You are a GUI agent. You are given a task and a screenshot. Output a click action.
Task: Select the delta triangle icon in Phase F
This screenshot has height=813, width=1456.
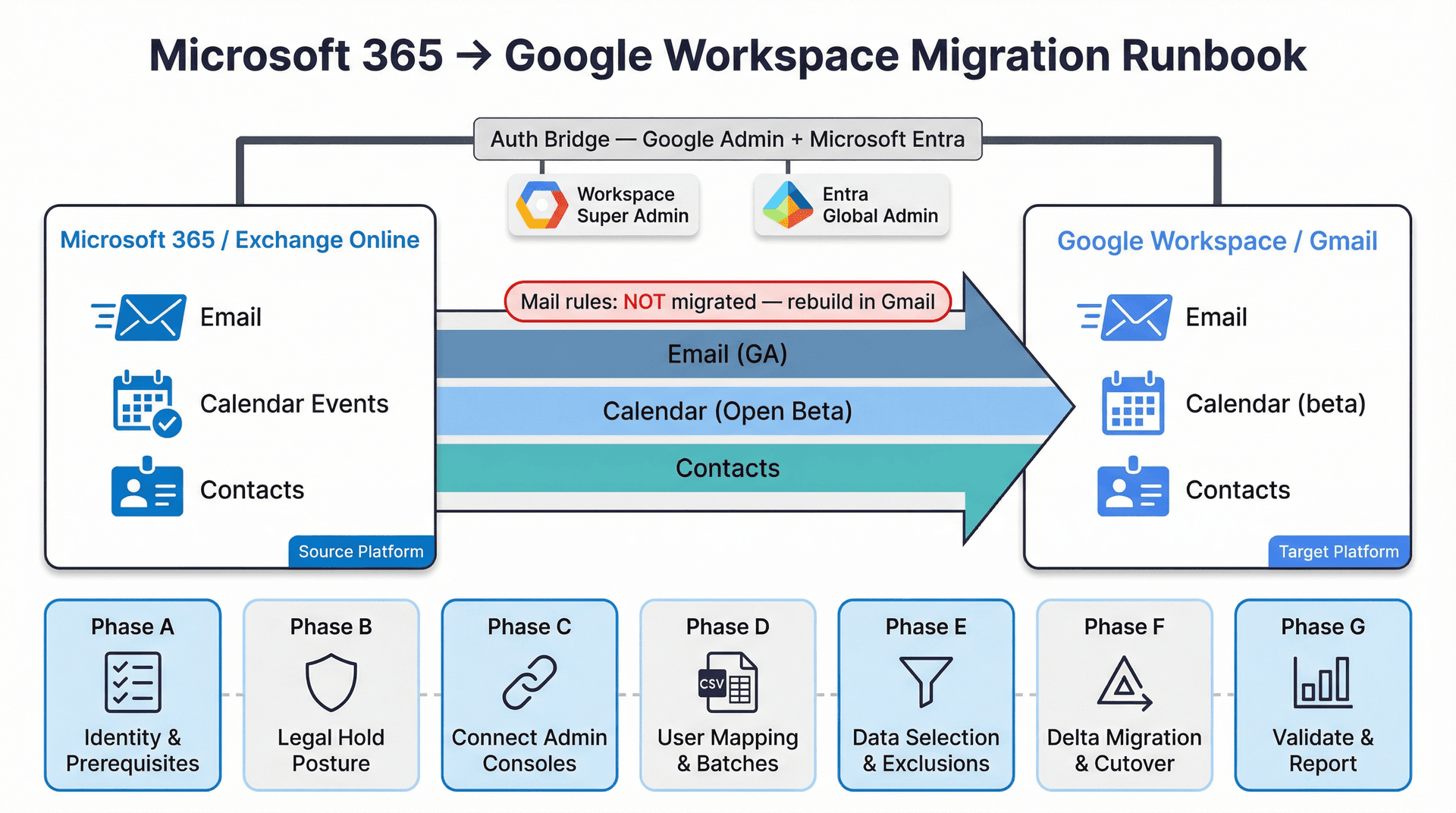tap(1124, 682)
